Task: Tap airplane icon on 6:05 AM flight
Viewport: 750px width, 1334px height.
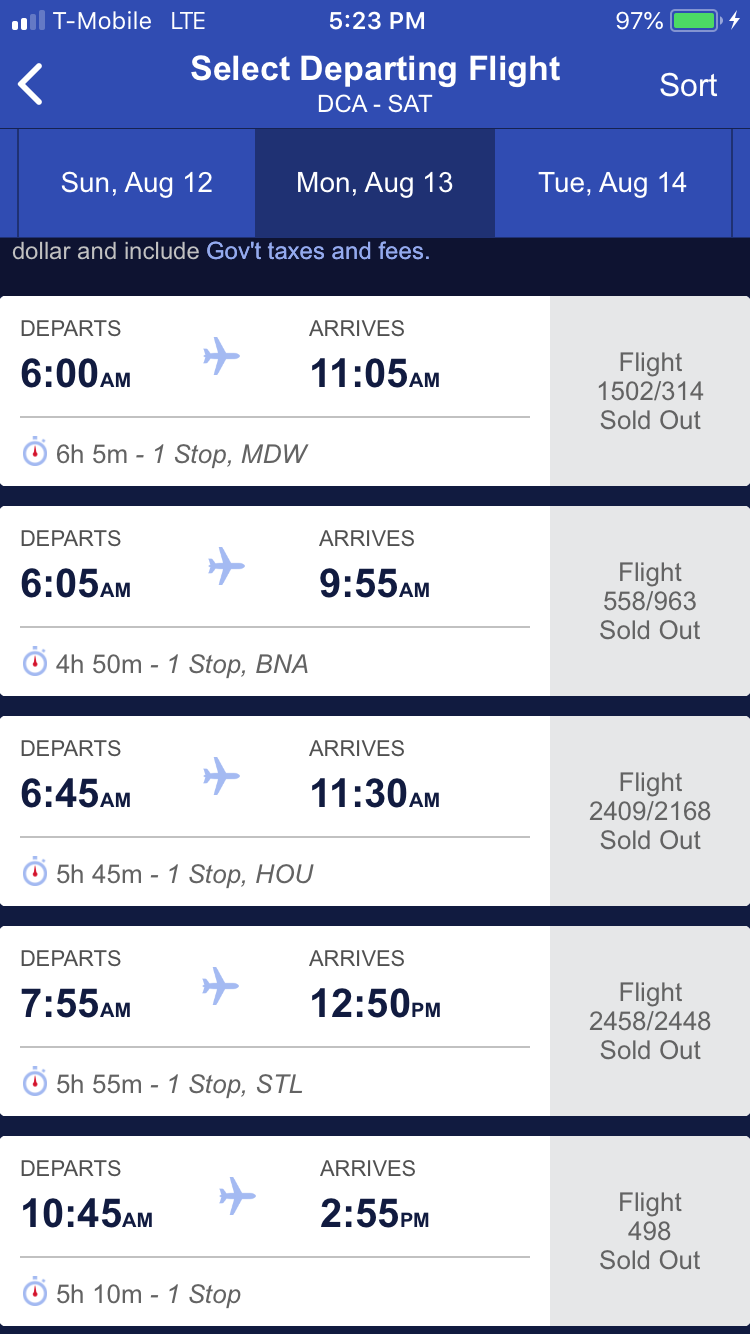Action: click(226, 566)
